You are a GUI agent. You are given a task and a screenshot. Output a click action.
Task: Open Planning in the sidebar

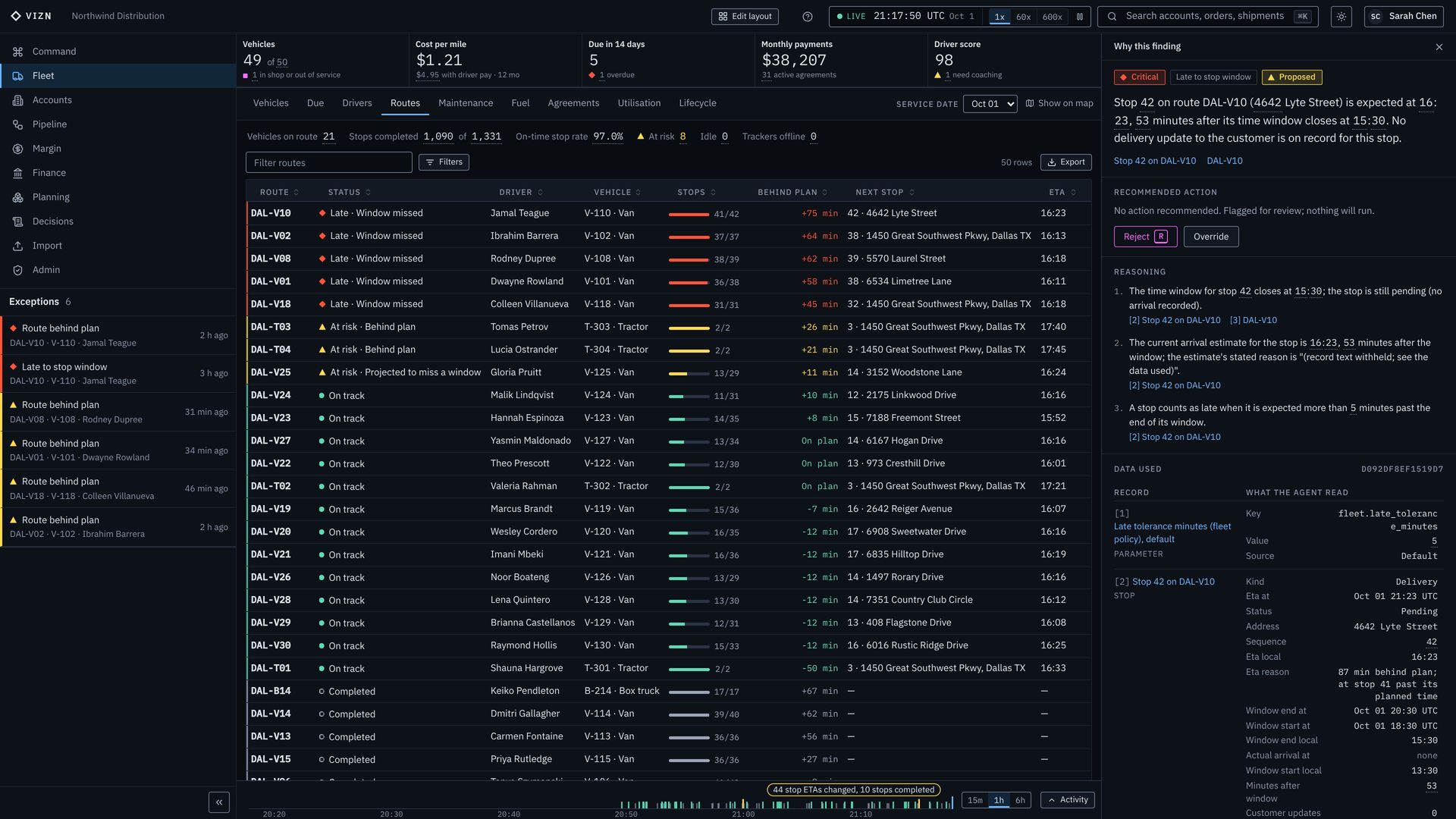coord(118,197)
